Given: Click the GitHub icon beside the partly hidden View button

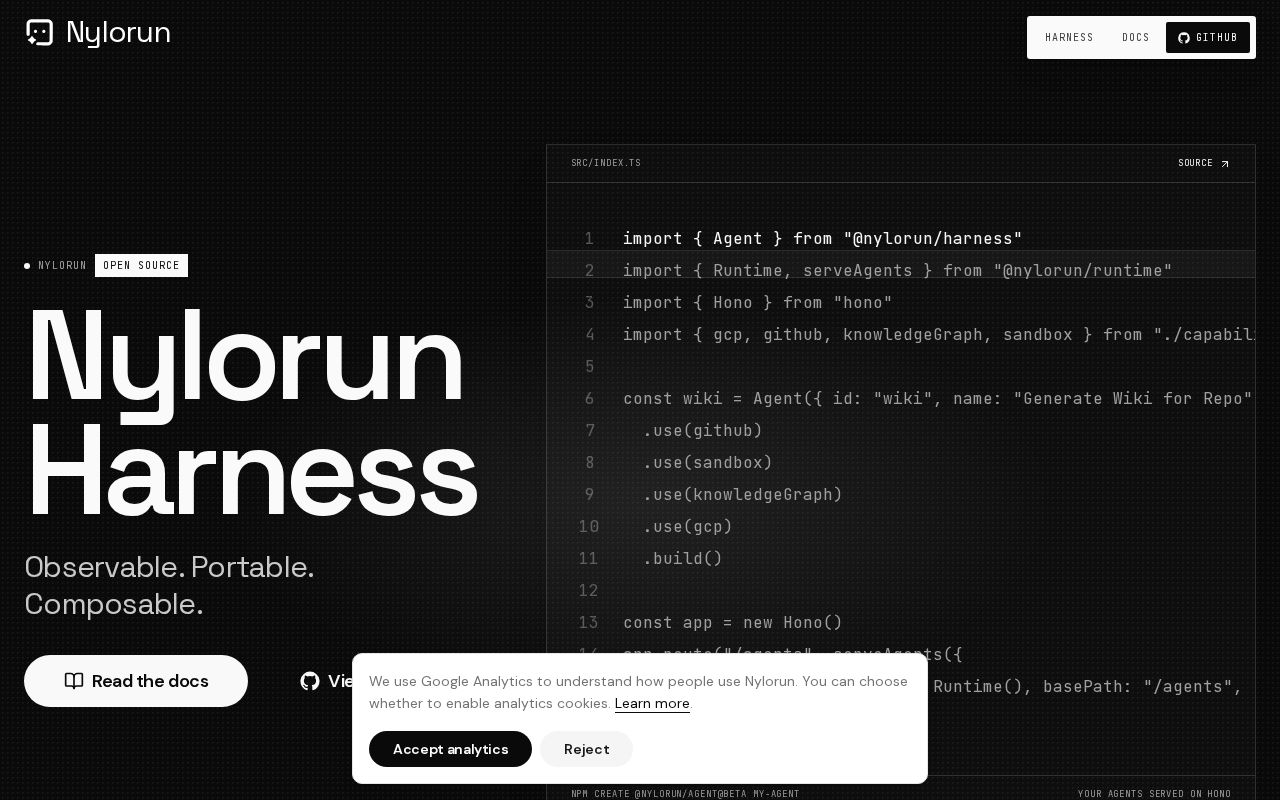Looking at the screenshot, I should click(x=310, y=681).
